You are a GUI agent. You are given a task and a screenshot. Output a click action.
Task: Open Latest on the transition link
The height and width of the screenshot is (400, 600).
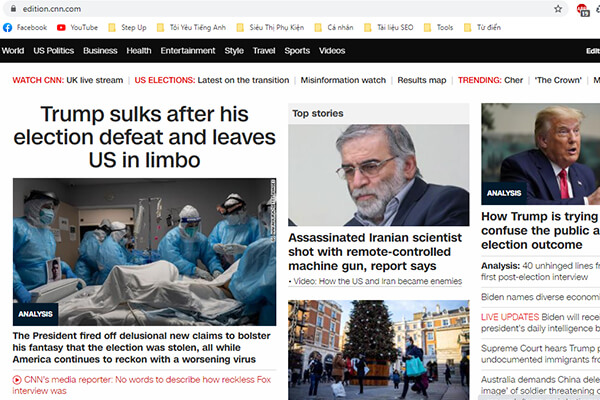point(243,80)
